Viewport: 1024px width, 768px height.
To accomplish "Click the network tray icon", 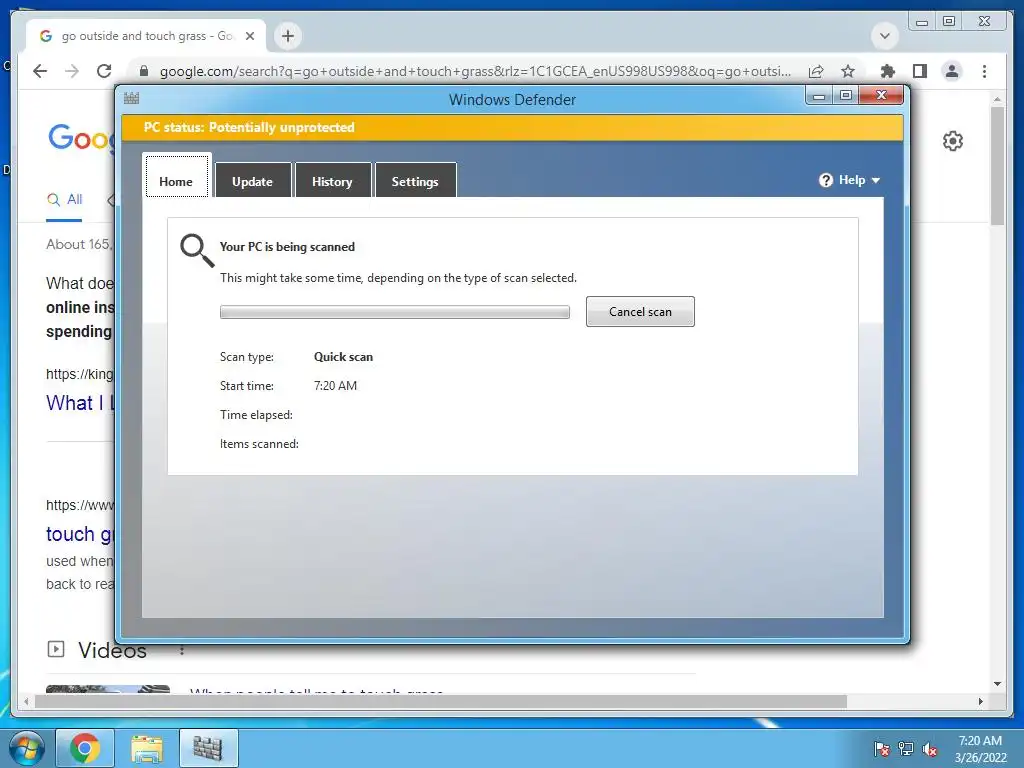I will [x=906, y=749].
